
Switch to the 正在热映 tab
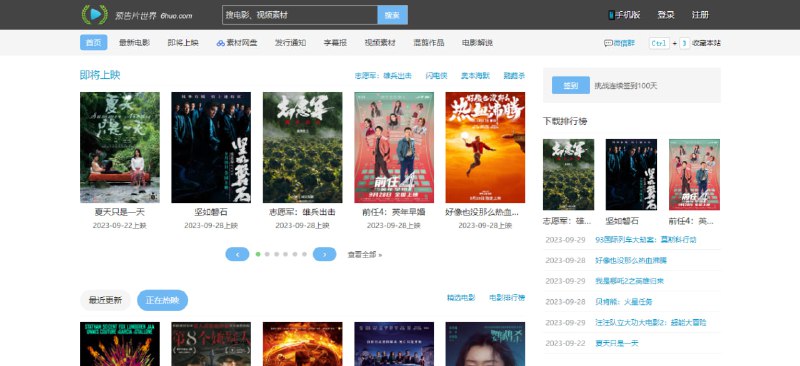coord(162,300)
